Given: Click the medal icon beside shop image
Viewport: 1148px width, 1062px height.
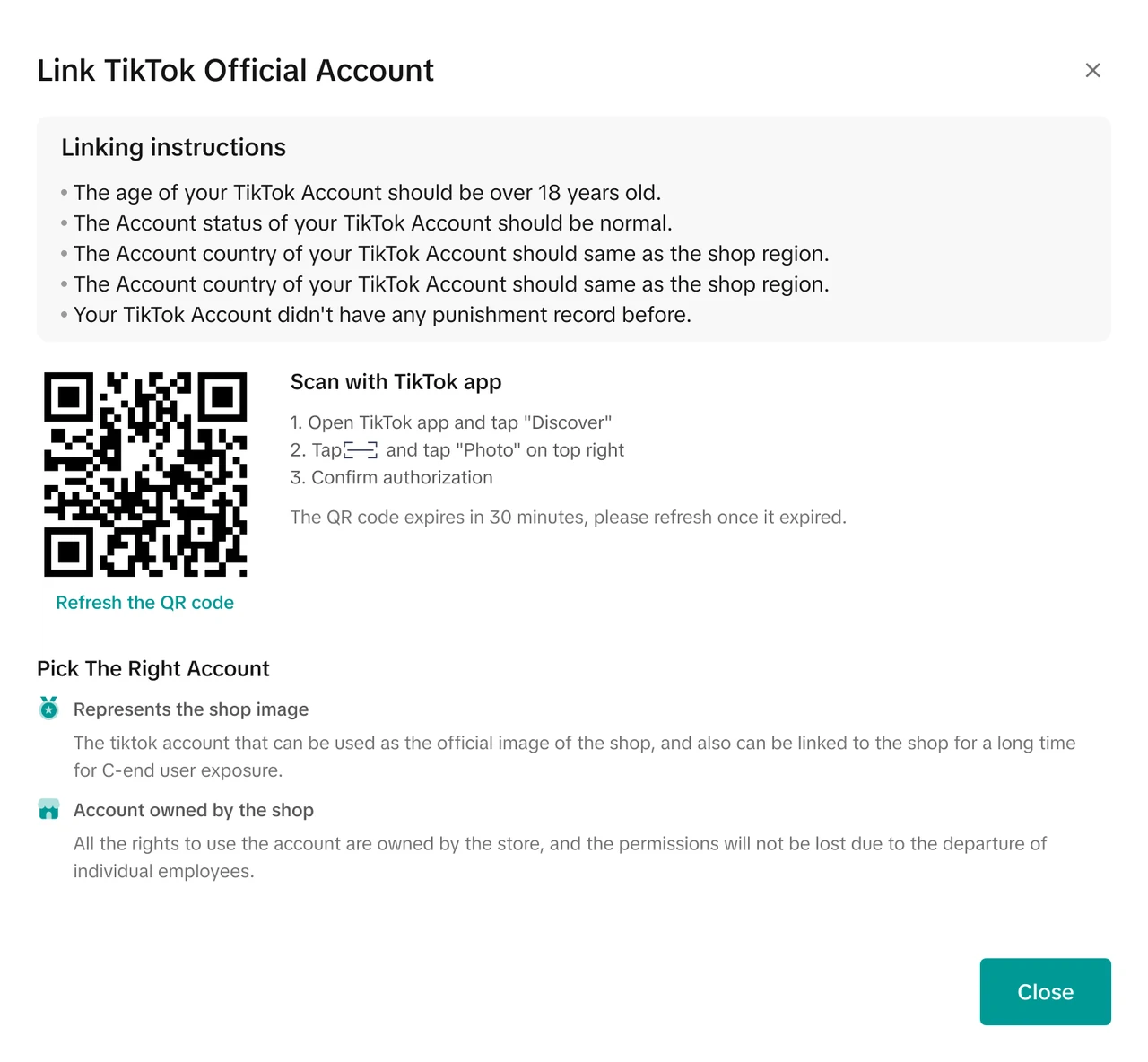Looking at the screenshot, I should [x=48, y=709].
